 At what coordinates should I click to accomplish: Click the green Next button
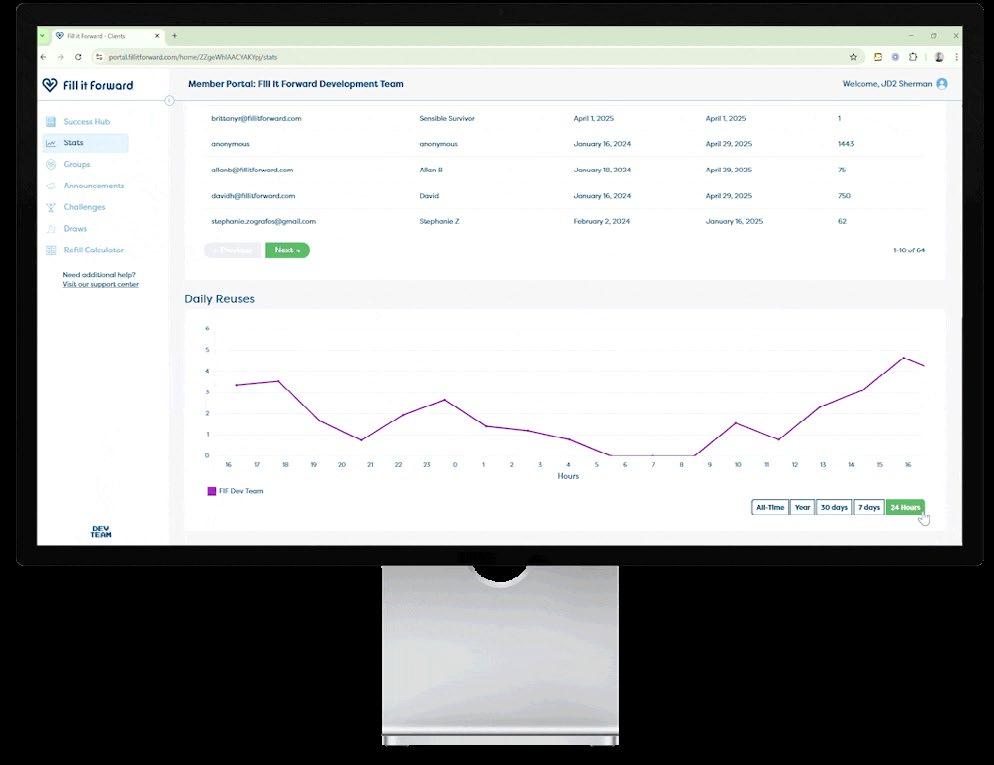pyautogui.click(x=287, y=250)
